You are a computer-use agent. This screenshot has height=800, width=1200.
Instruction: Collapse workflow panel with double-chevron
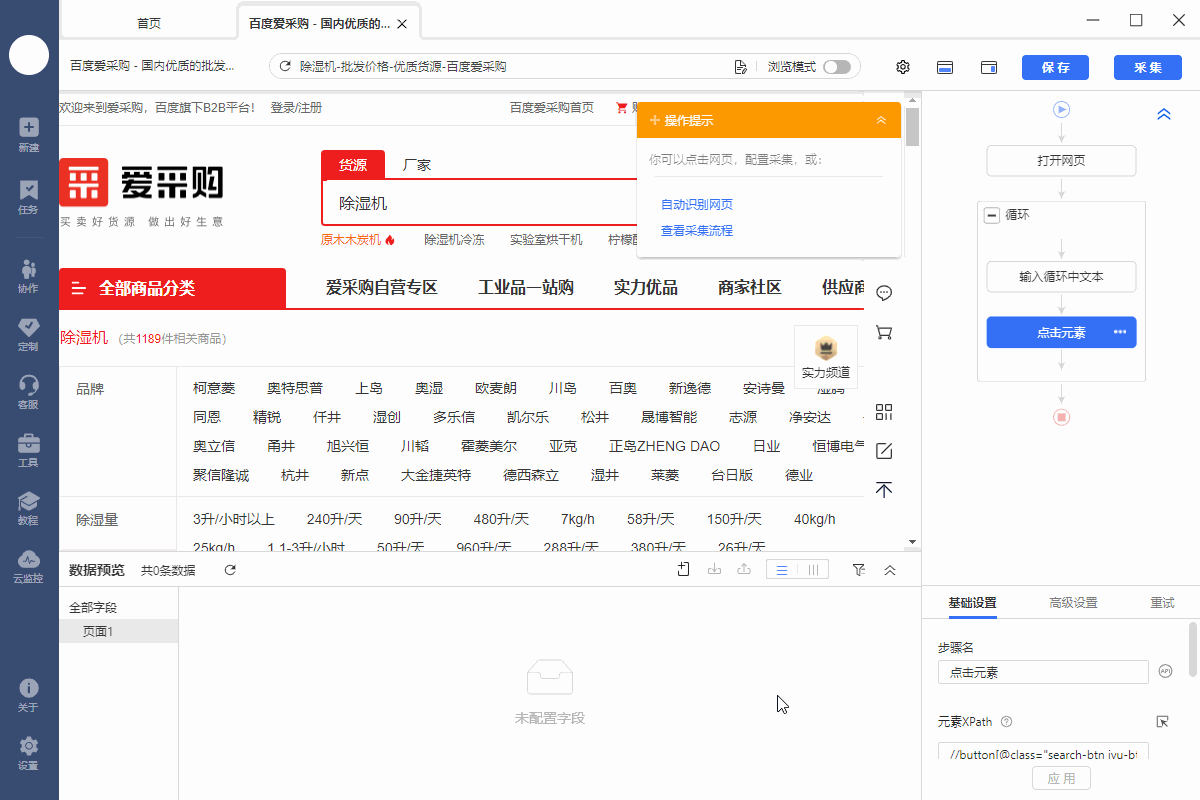point(1163,114)
